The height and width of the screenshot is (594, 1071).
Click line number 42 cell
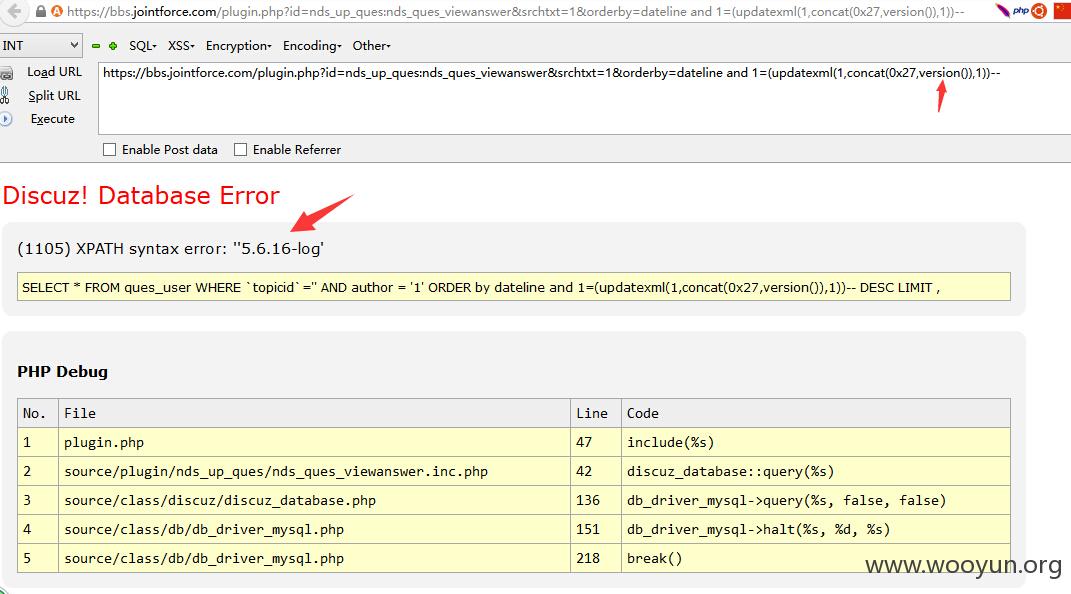[x=596, y=471]
